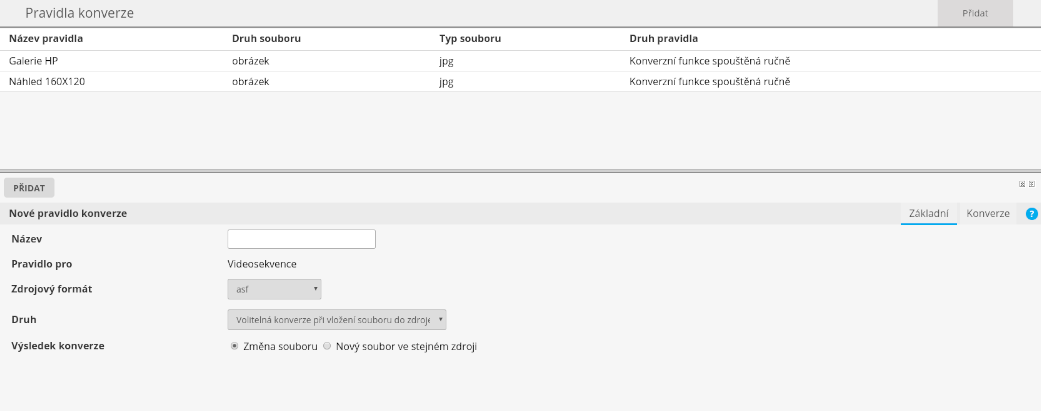Choose Nový soubor ve stejném zdroji
1041x411 pixels.
tap(327, 346)
